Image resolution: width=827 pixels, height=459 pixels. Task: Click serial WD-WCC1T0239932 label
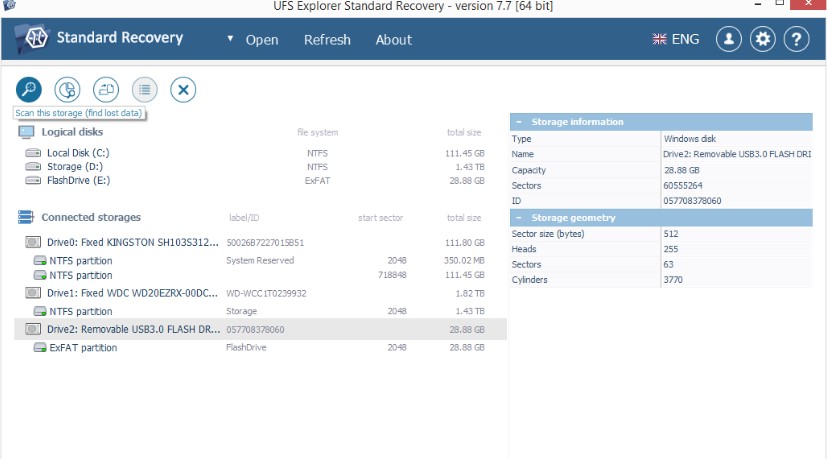tap(266, 293)
